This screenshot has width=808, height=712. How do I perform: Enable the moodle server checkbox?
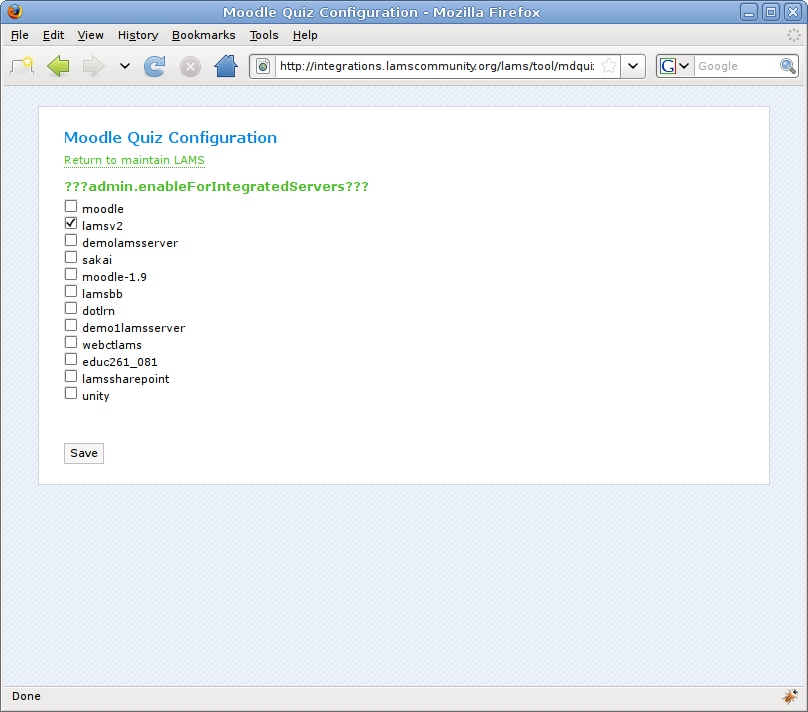(x=71, y=207)
